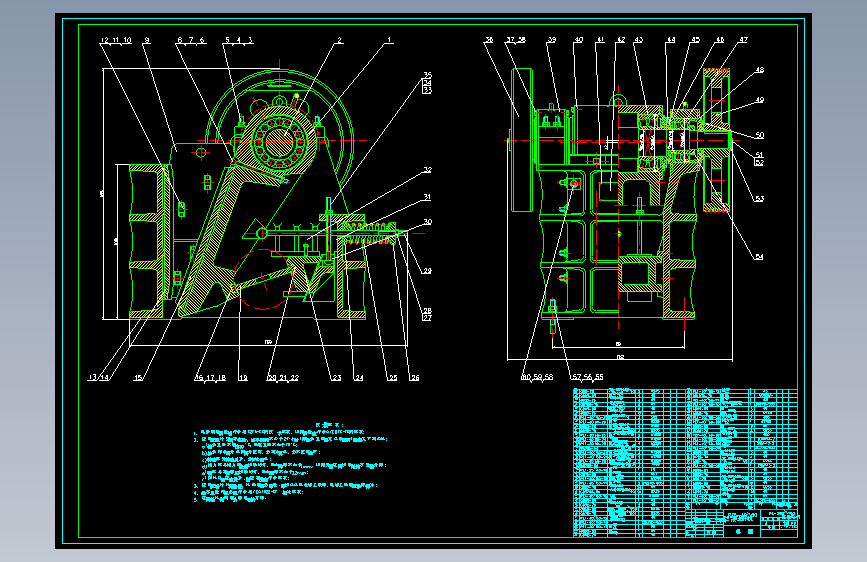Click the cyan technical requirements text block
Screen dimensions: 867x562
[x=290, y=462]
